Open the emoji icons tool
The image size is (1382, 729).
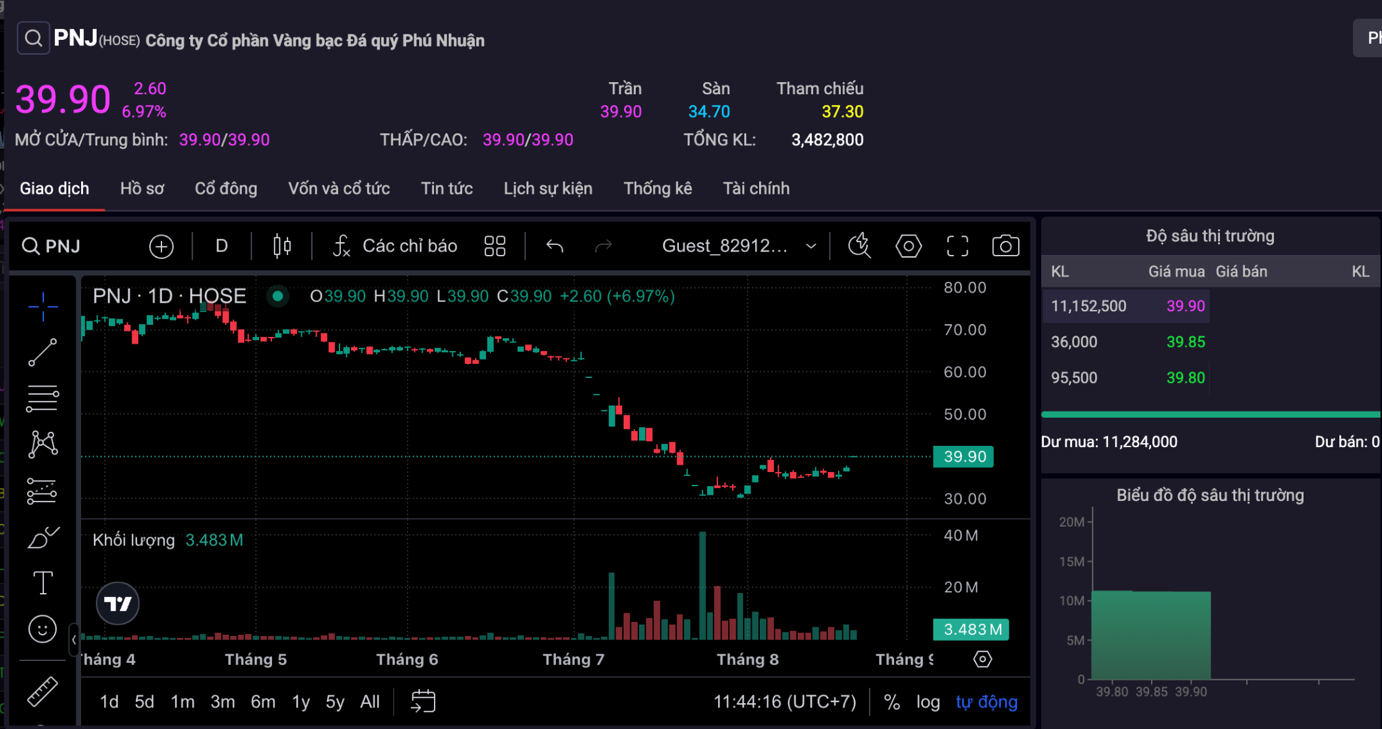[x=42, y=629]
